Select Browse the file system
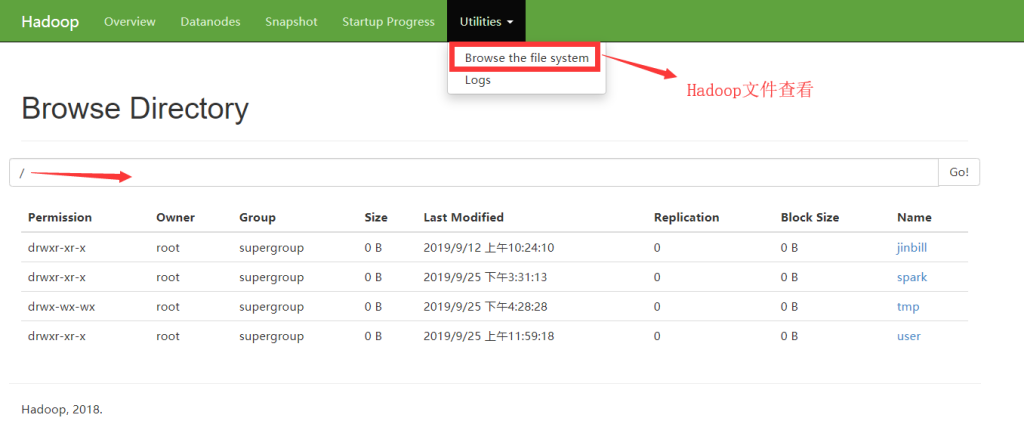Screen dimensions: 1024x421 (526, 58)
